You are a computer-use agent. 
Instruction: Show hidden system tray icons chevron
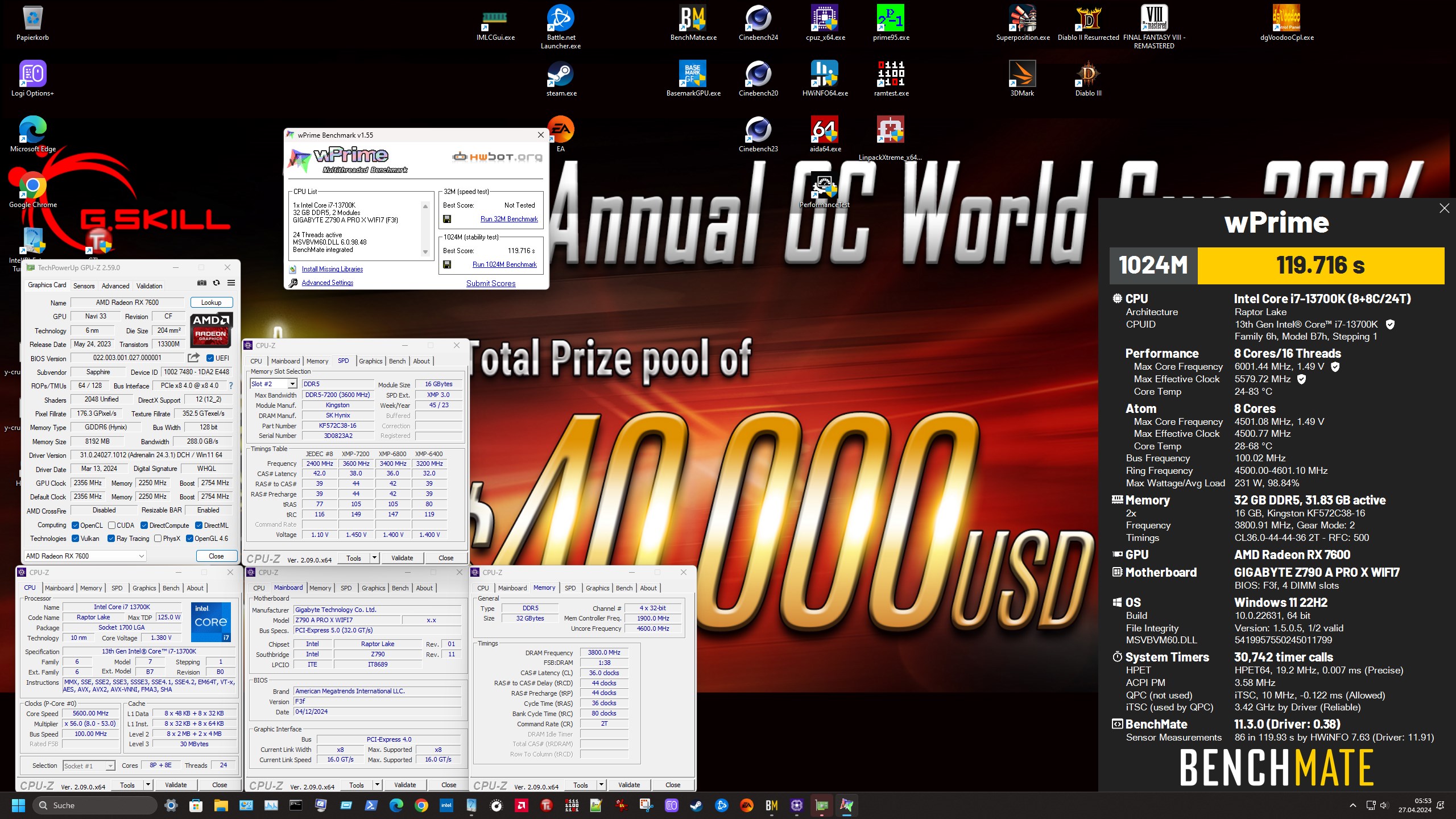[x=1353, y=805]
